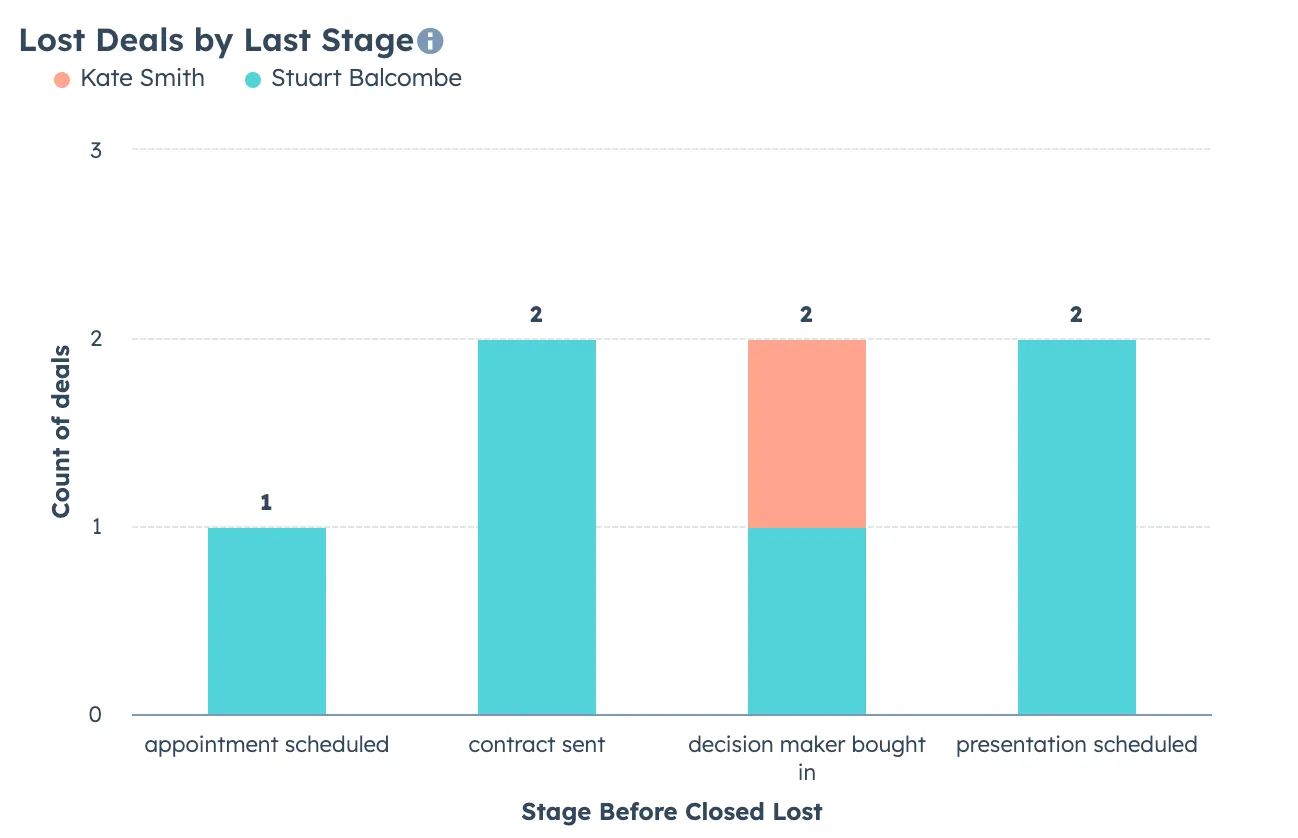Click data label above appointment scheduled bar
This screenshot has height=838, width=1298.
266,503
